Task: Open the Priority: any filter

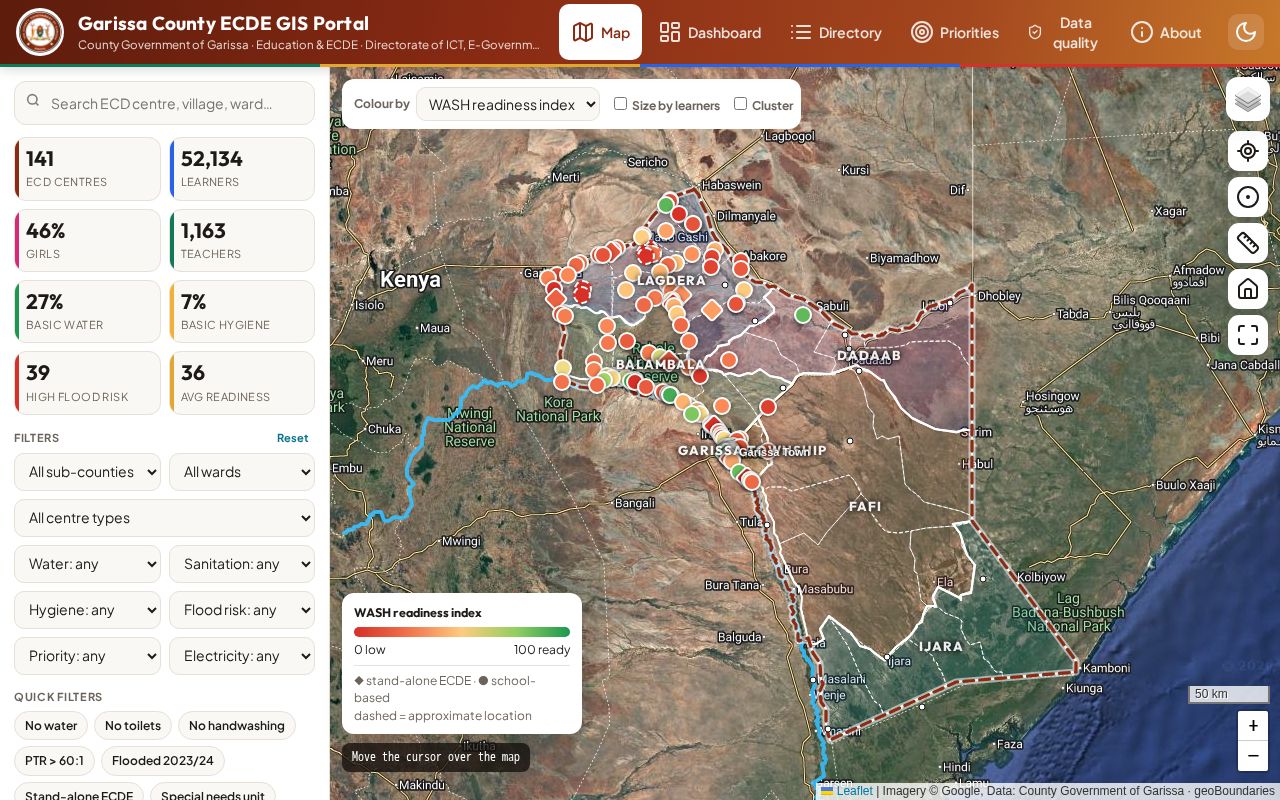Action: click(x=87, y=656)
